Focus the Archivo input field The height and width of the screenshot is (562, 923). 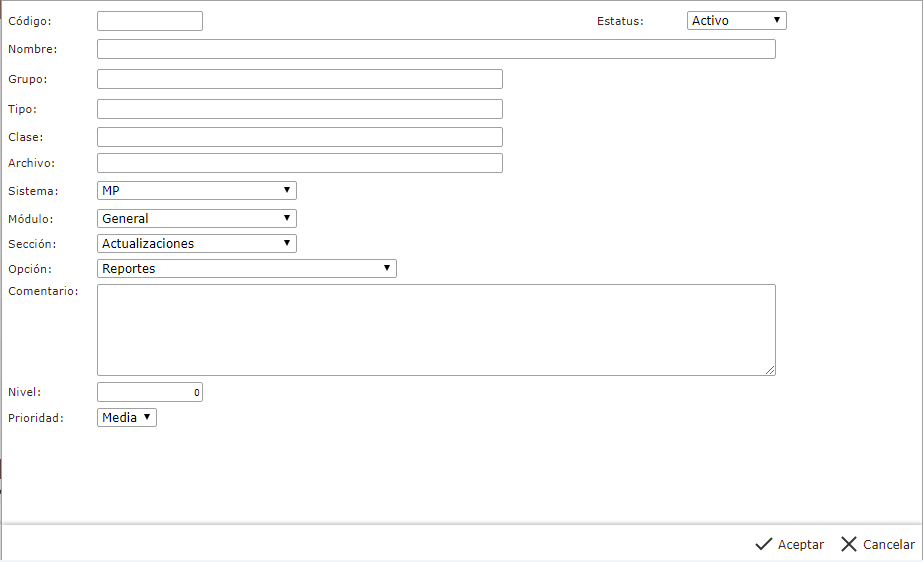pyautogui.click(x=300, y=163)
